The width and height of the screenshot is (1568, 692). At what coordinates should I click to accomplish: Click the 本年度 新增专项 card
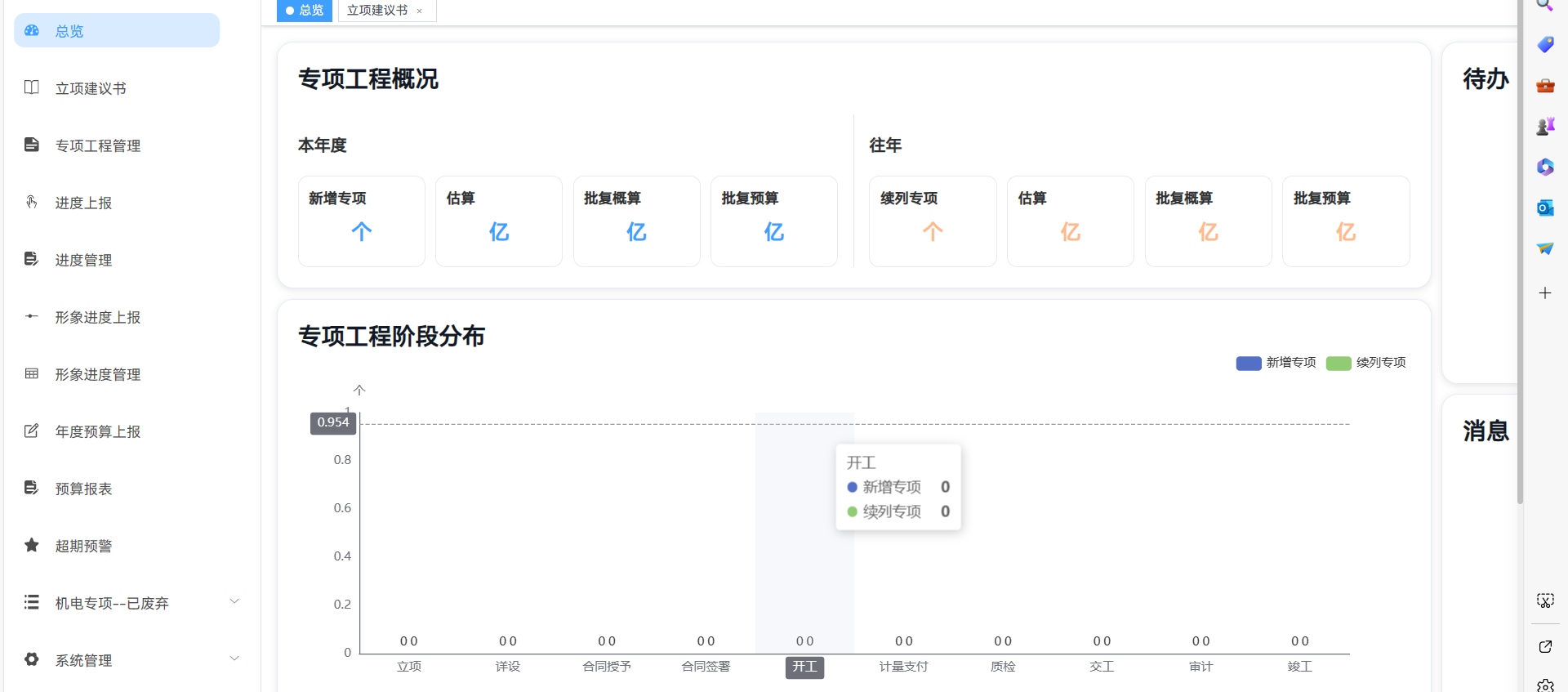(361, 221)
